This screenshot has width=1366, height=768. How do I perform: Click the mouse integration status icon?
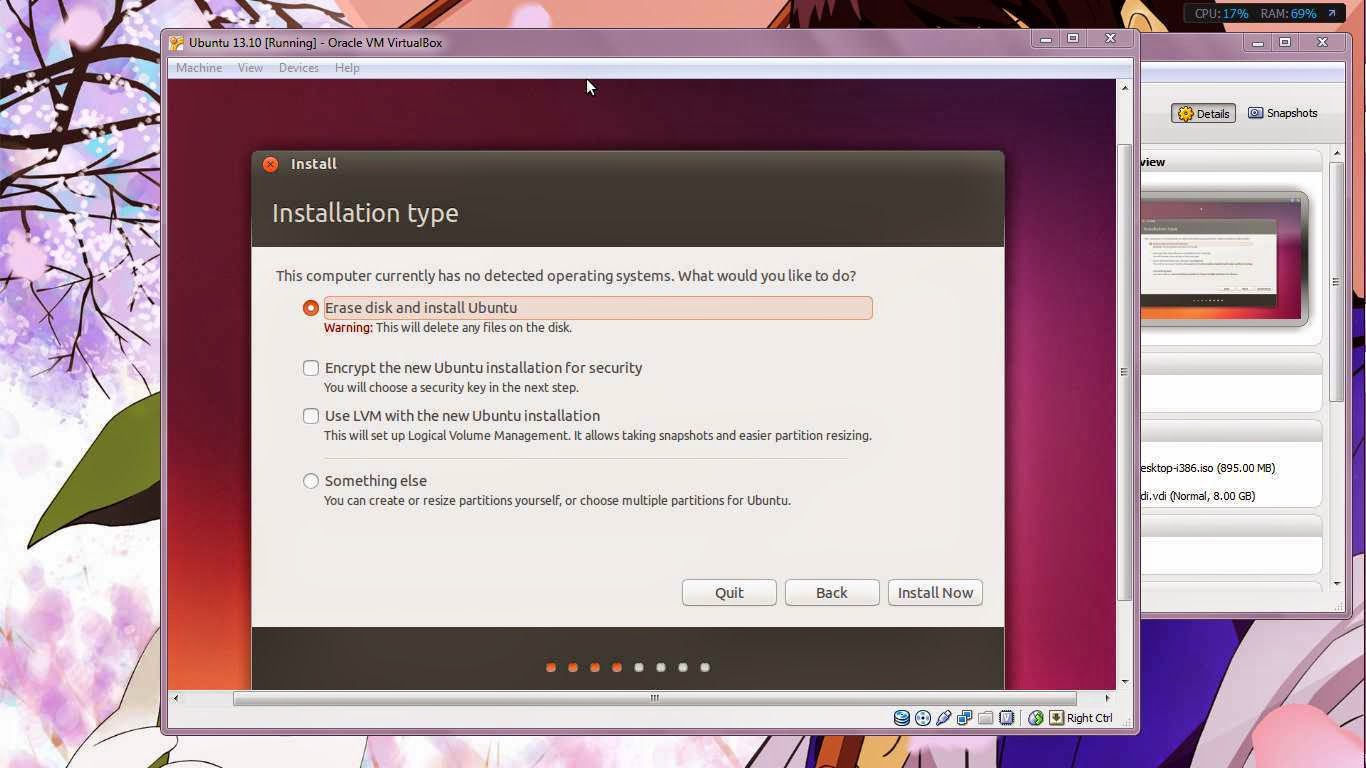(1036, 718)
